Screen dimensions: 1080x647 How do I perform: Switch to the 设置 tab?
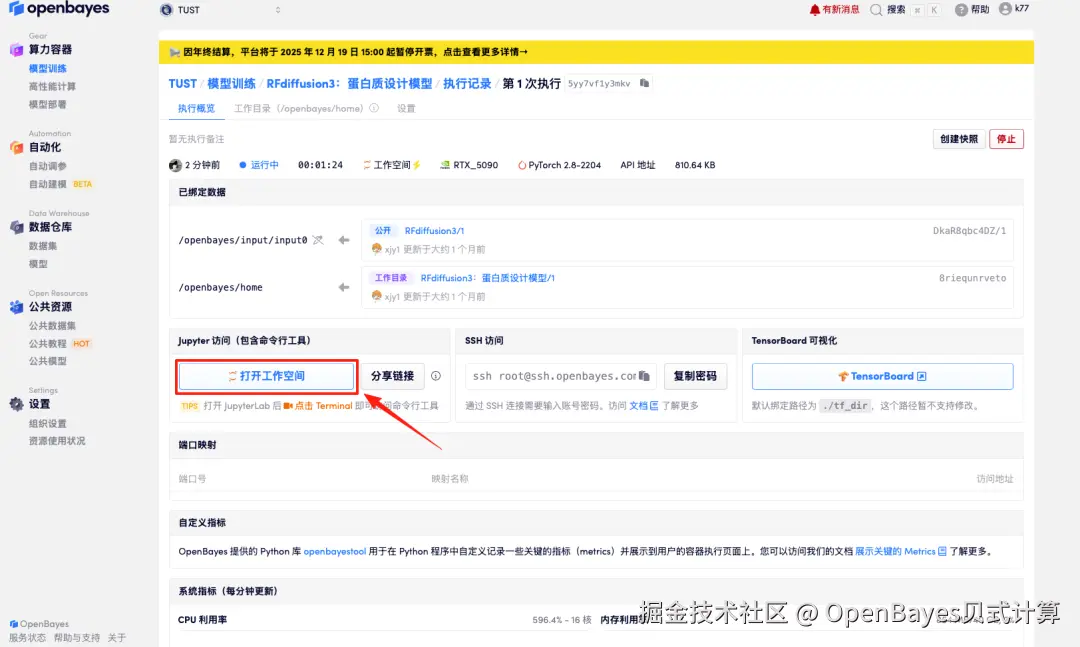(x=406, y=108)
